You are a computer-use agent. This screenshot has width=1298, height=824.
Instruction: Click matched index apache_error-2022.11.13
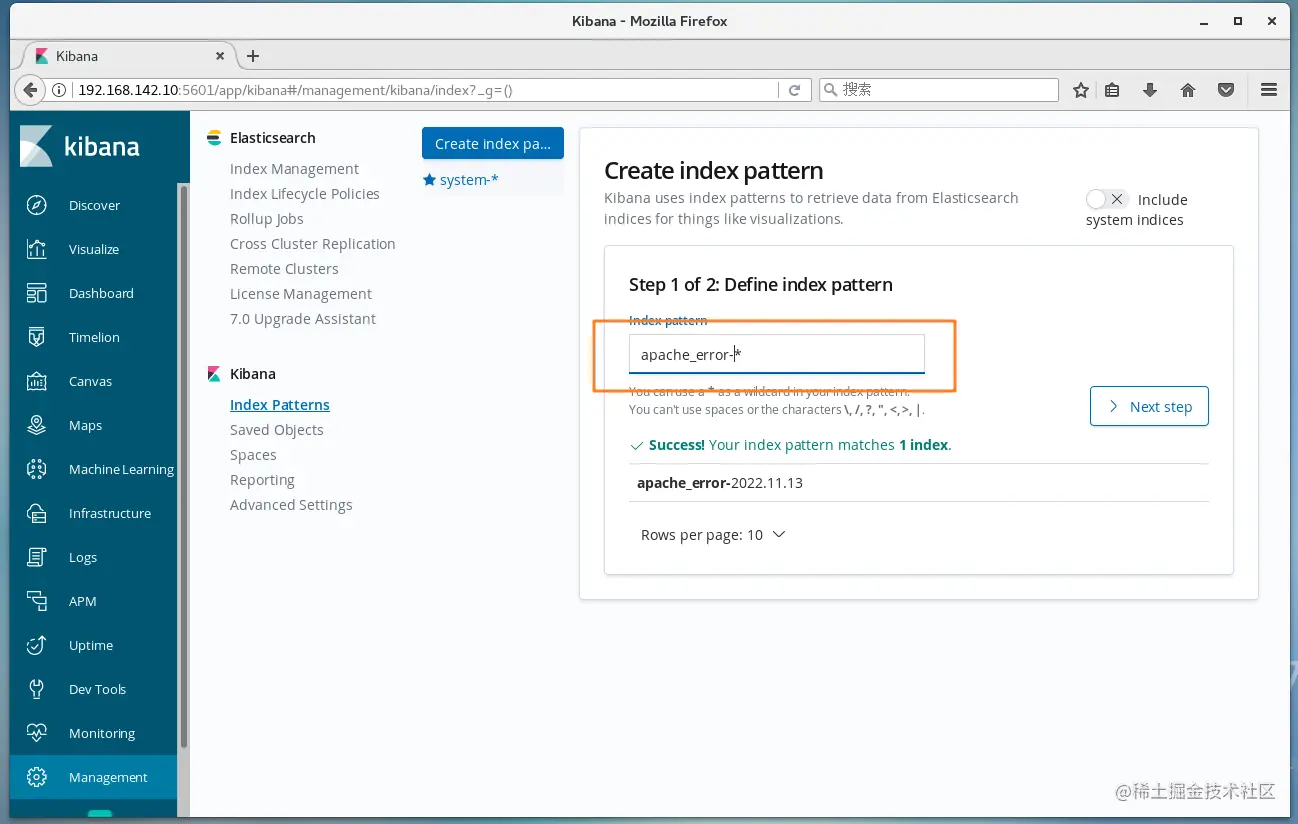pos(720,483)
